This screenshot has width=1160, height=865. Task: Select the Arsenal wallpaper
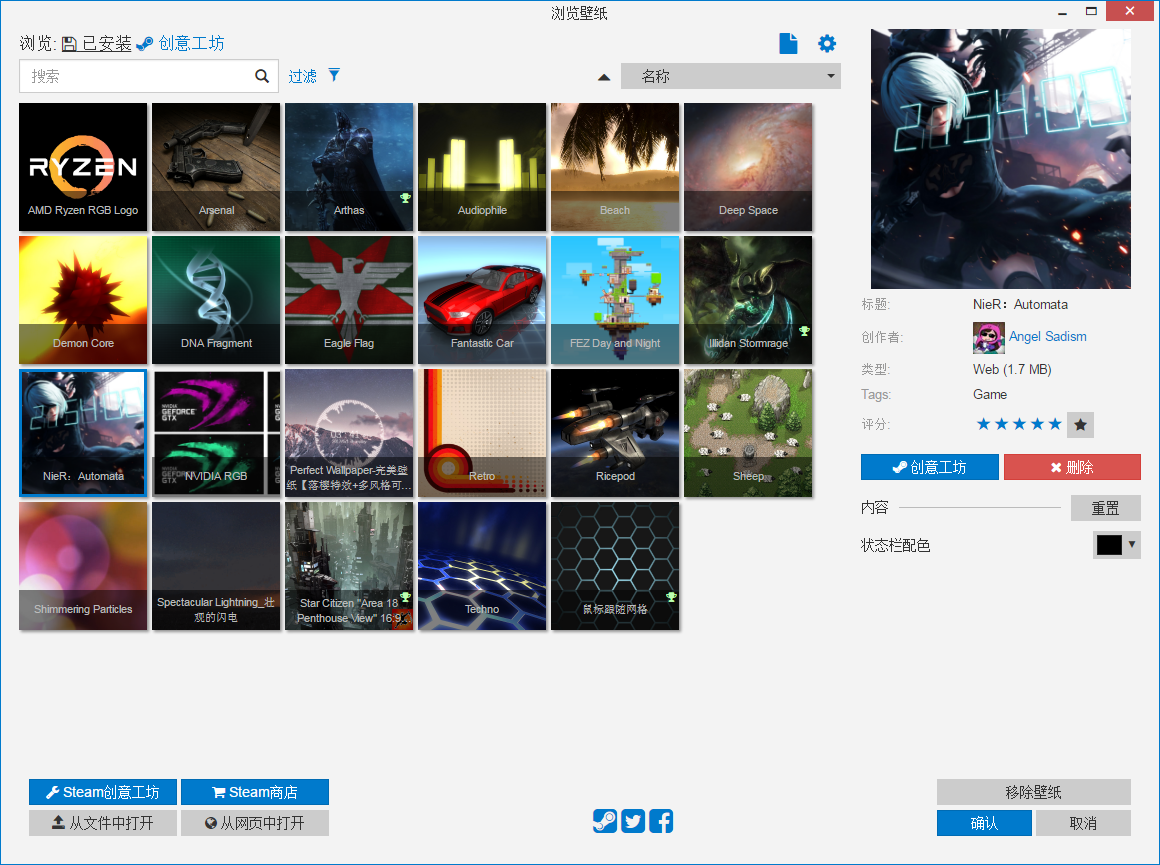pyautogui.click(x=216, y=167)
